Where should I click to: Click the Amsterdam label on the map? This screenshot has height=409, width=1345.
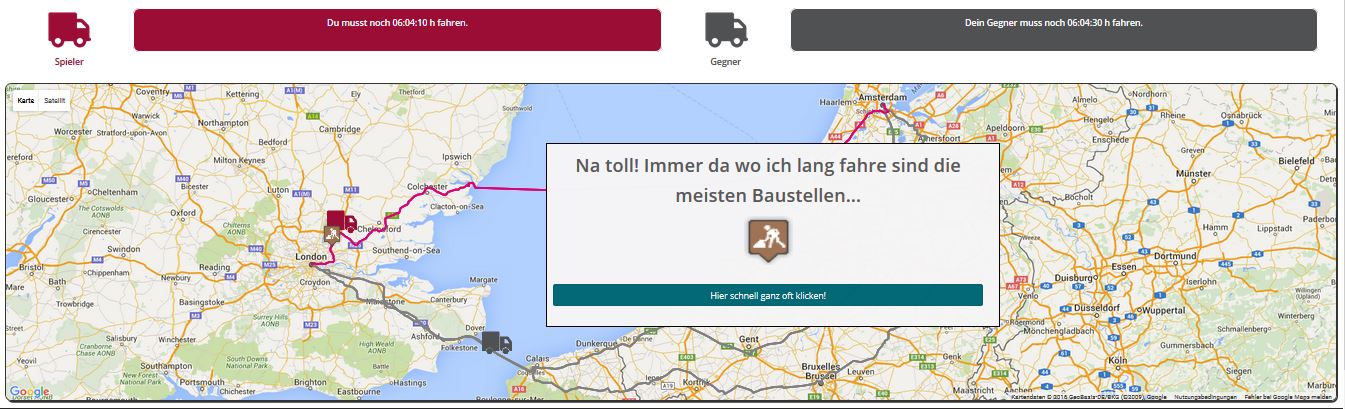coord(883,98)
